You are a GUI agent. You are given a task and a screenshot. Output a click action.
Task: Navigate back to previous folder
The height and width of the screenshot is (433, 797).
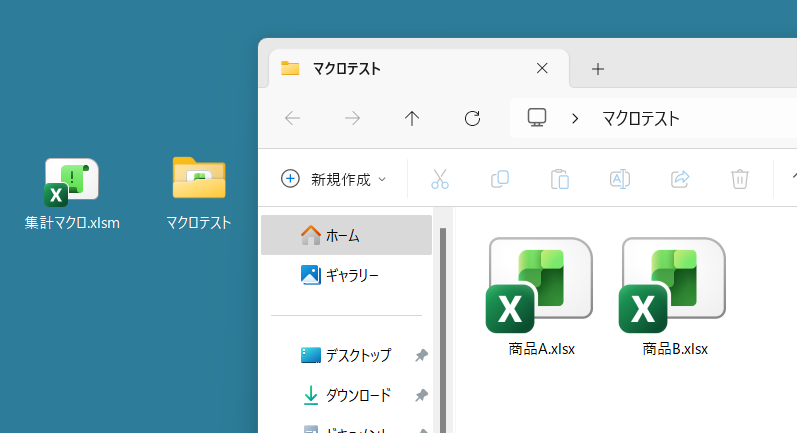click(293, 118)
